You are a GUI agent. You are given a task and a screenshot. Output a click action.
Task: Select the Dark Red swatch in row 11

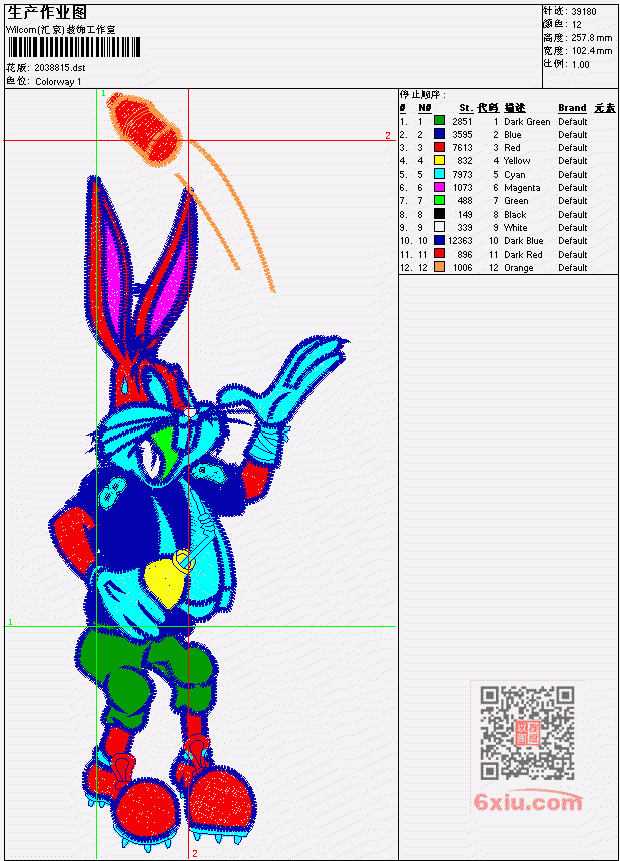click(x=439, y=254)
